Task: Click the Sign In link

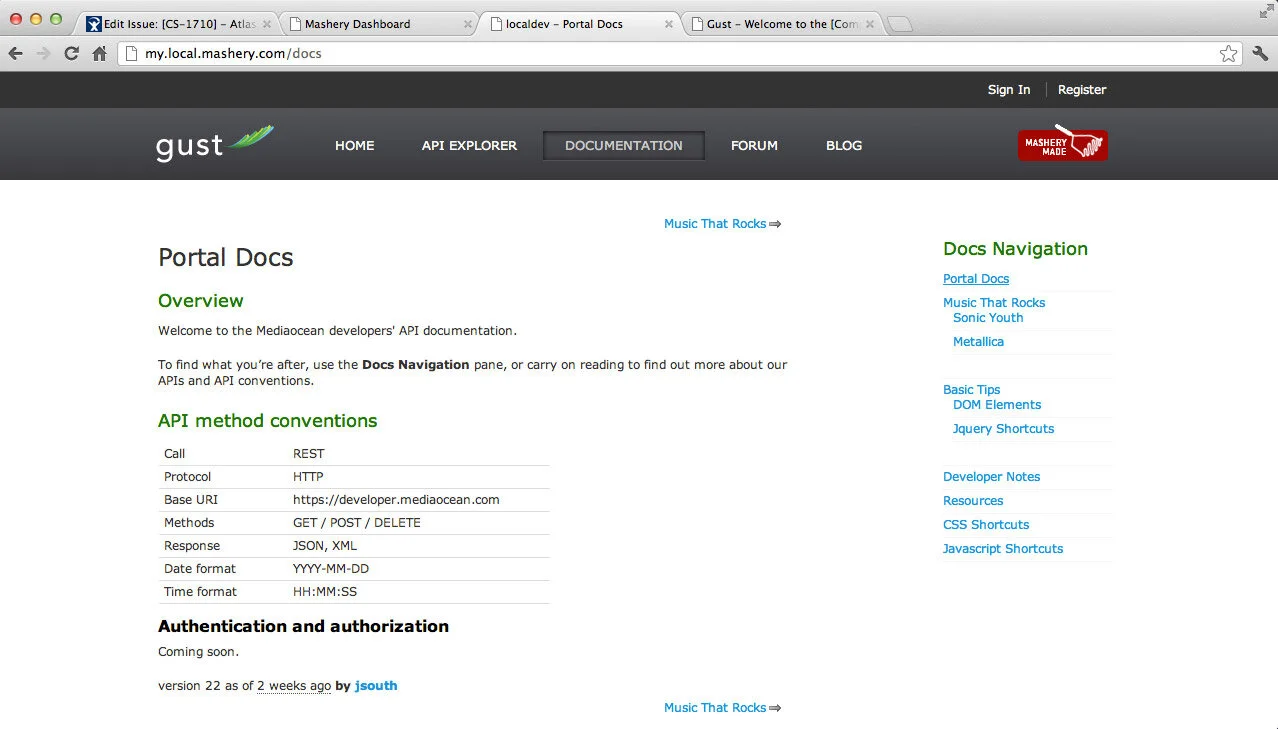Action: click(1009, 90)
